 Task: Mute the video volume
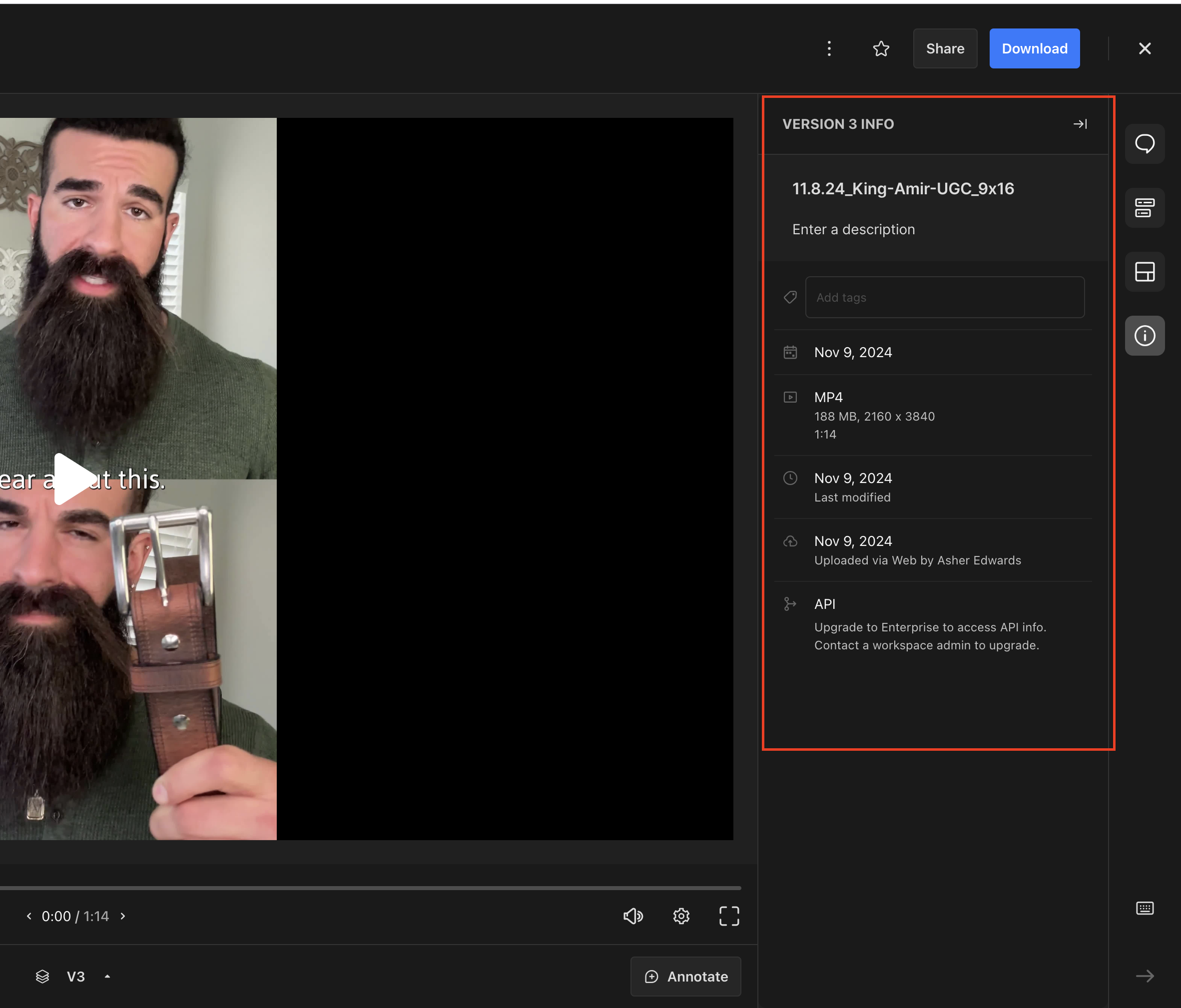[x=632, y=916]
